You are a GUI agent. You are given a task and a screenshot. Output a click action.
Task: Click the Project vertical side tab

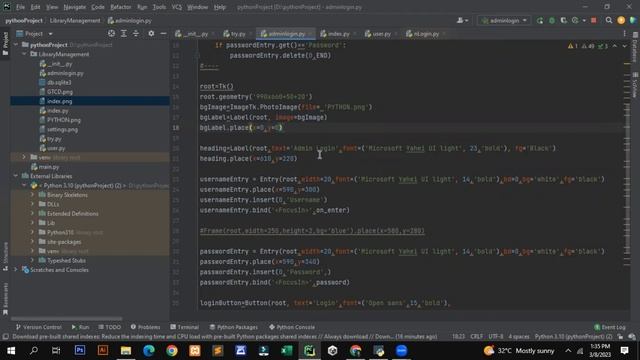(x=5, y=44)
